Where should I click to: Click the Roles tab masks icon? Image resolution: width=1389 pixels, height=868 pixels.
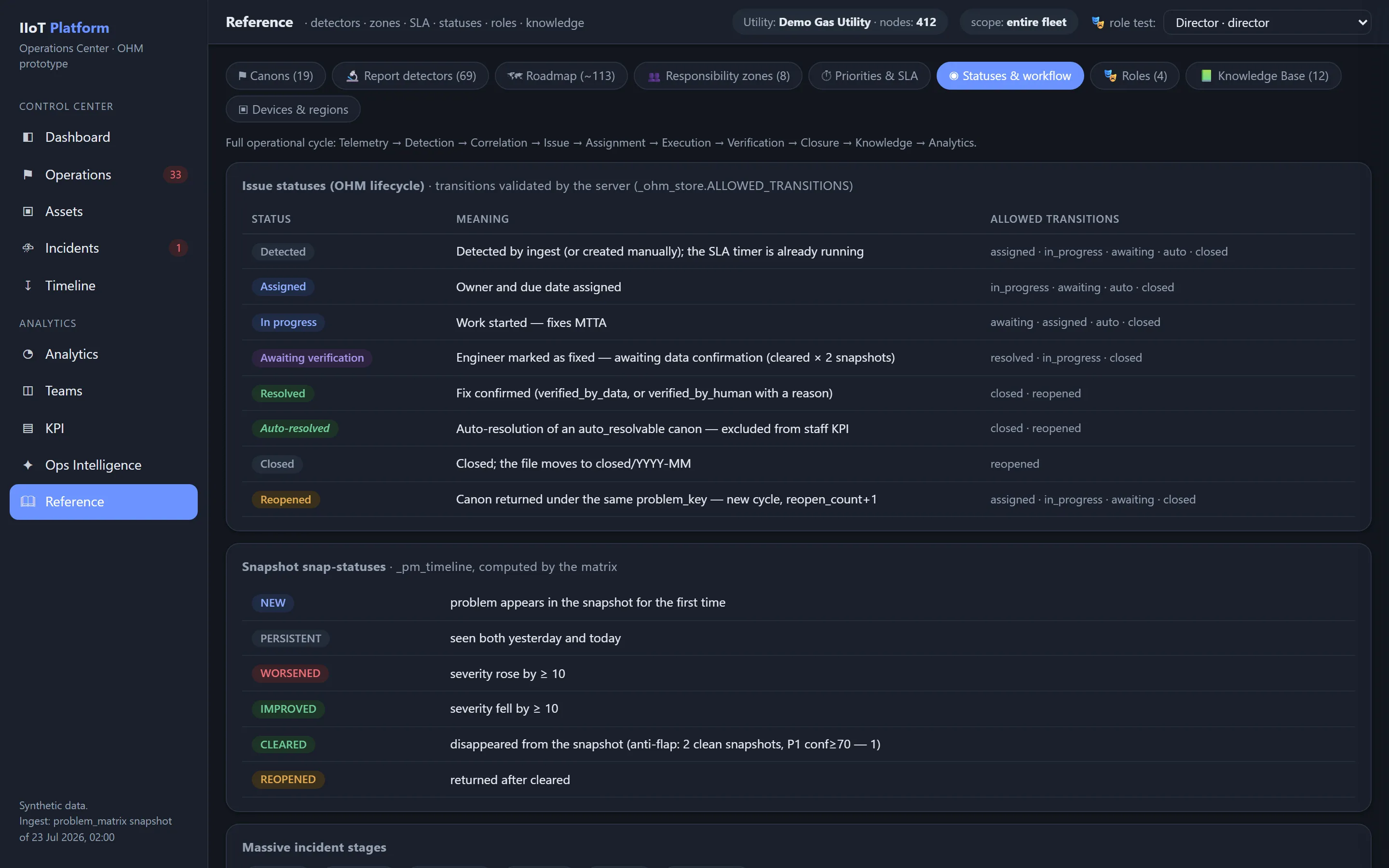tap(1110, 76)
